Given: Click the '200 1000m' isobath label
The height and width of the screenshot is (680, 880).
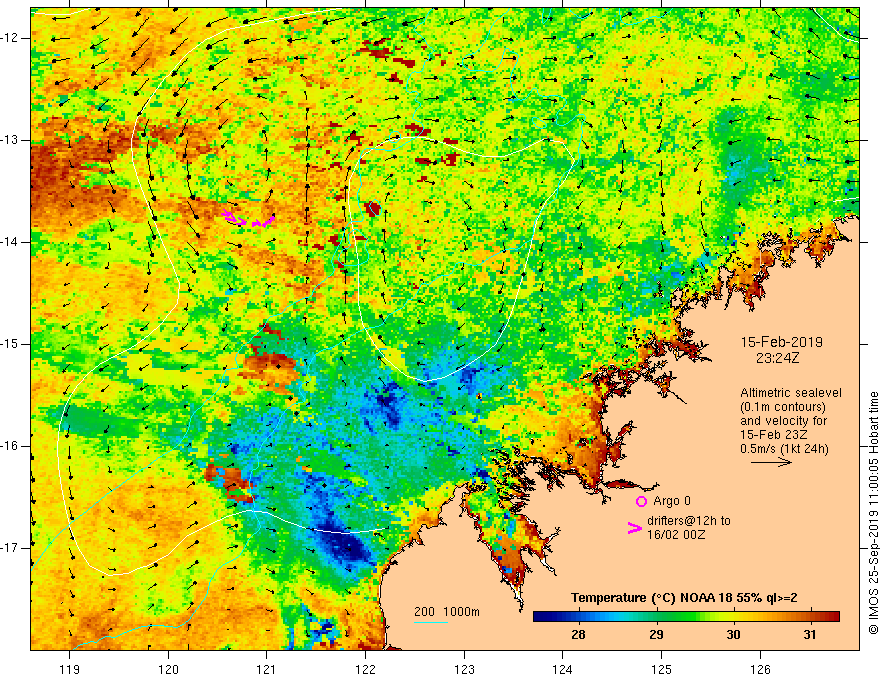Looking at the screenshot, I should pos(447,612).
